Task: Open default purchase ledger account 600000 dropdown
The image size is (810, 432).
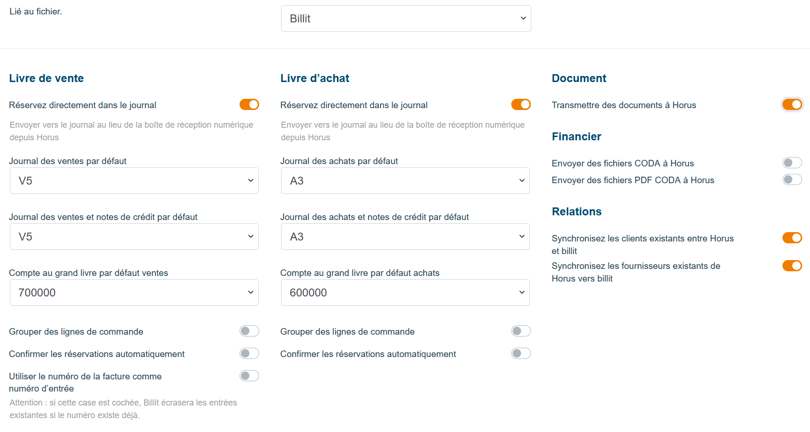Action: pos(405,293)
